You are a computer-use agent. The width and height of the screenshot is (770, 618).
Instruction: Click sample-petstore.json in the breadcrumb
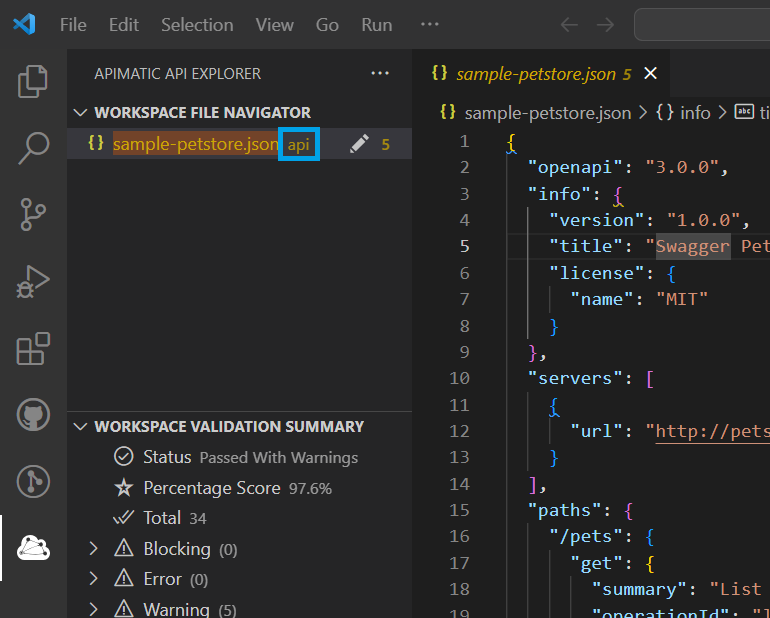point(548,113)
